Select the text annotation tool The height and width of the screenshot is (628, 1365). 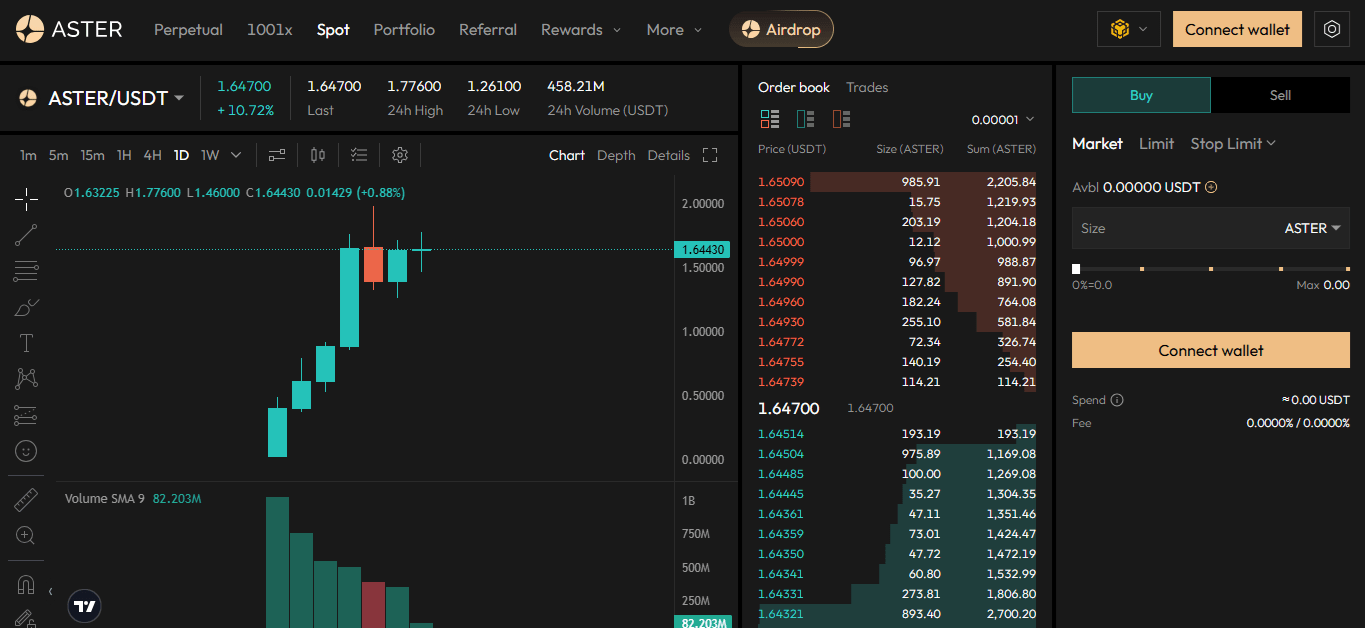[x=27, y=343]
